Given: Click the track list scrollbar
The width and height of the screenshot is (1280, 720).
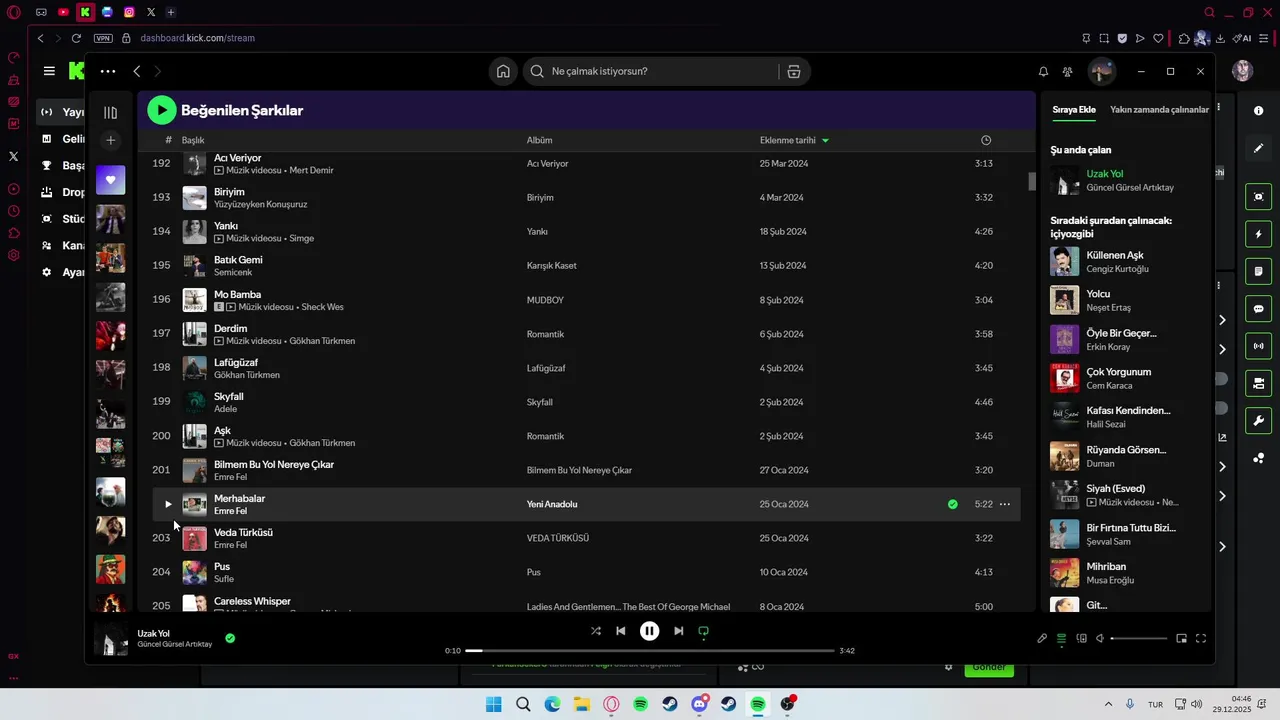Looking at the screenshot, I should [x=1031, y=181].
